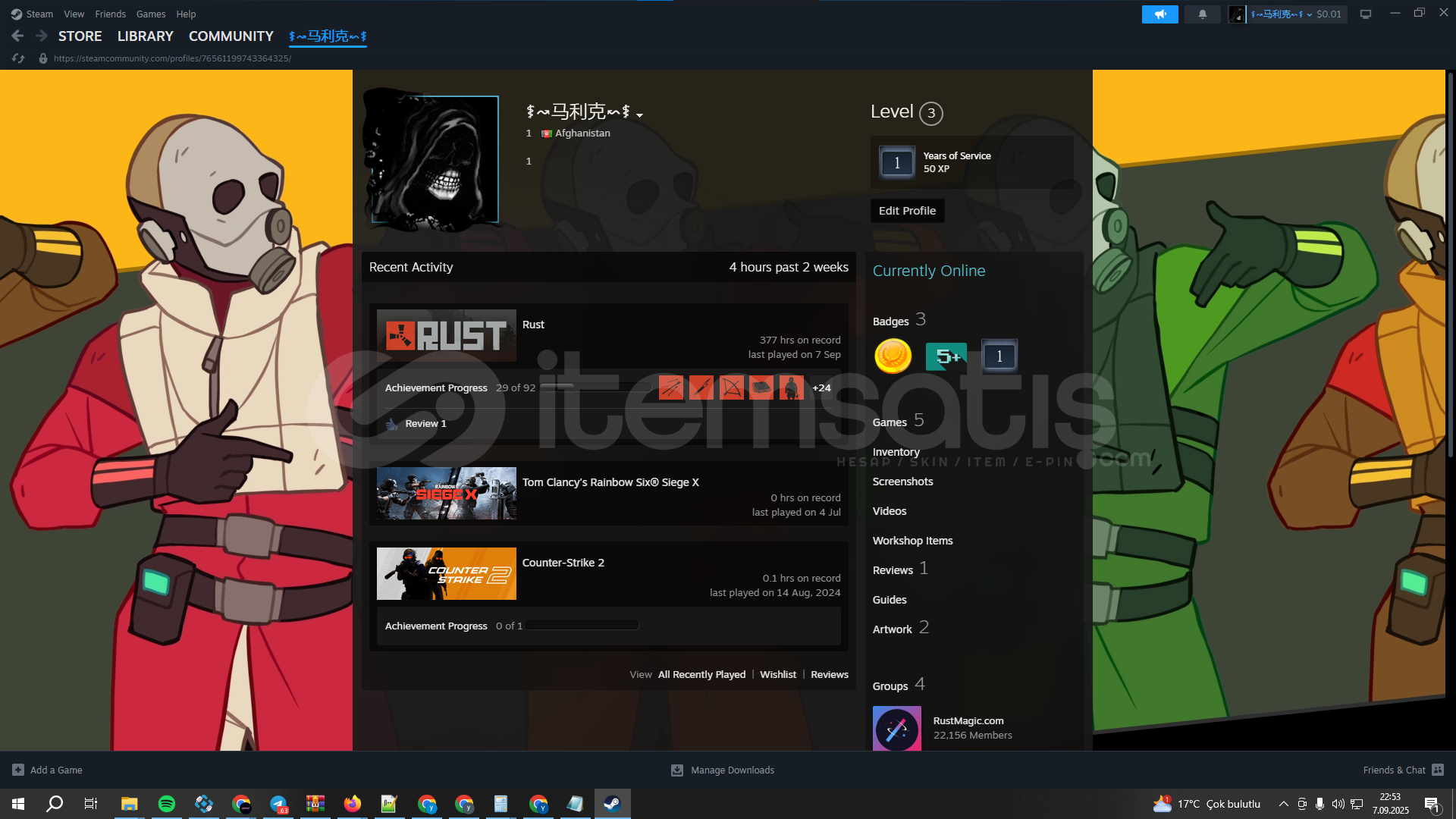Expand the account dropdown in title bar
The width and height of the screenshot is (1456, 819).
tap(1309, 14)
